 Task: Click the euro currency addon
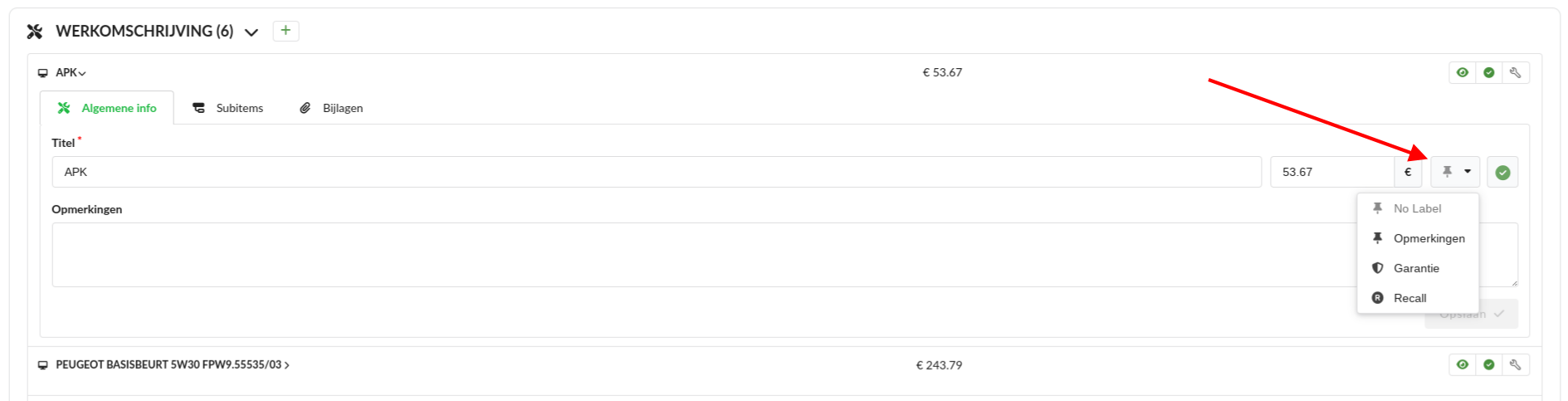coord(1408,173)
